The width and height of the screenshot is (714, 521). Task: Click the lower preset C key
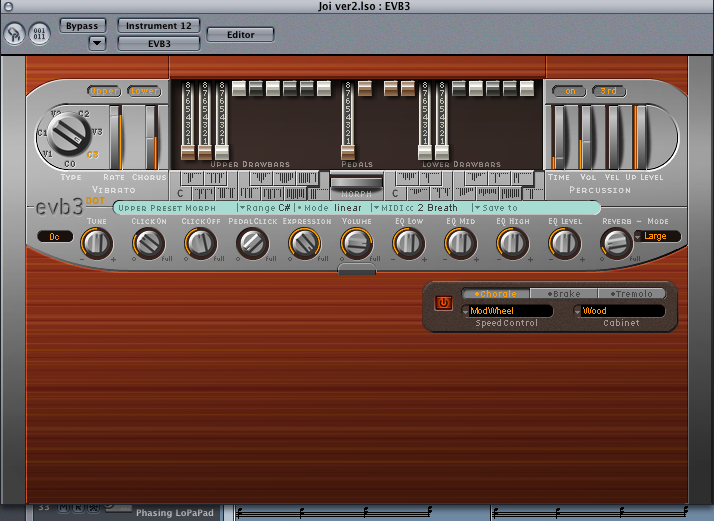click(395, 194)
